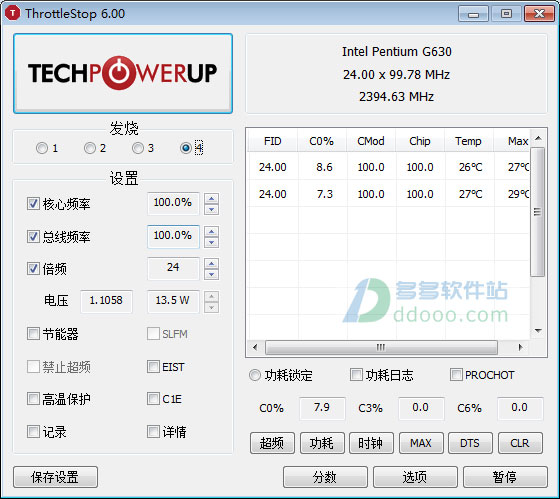Screen dimensions: 560x499
Task: Click the table horizontal scrollbar thumb
Action: point(381,347)
